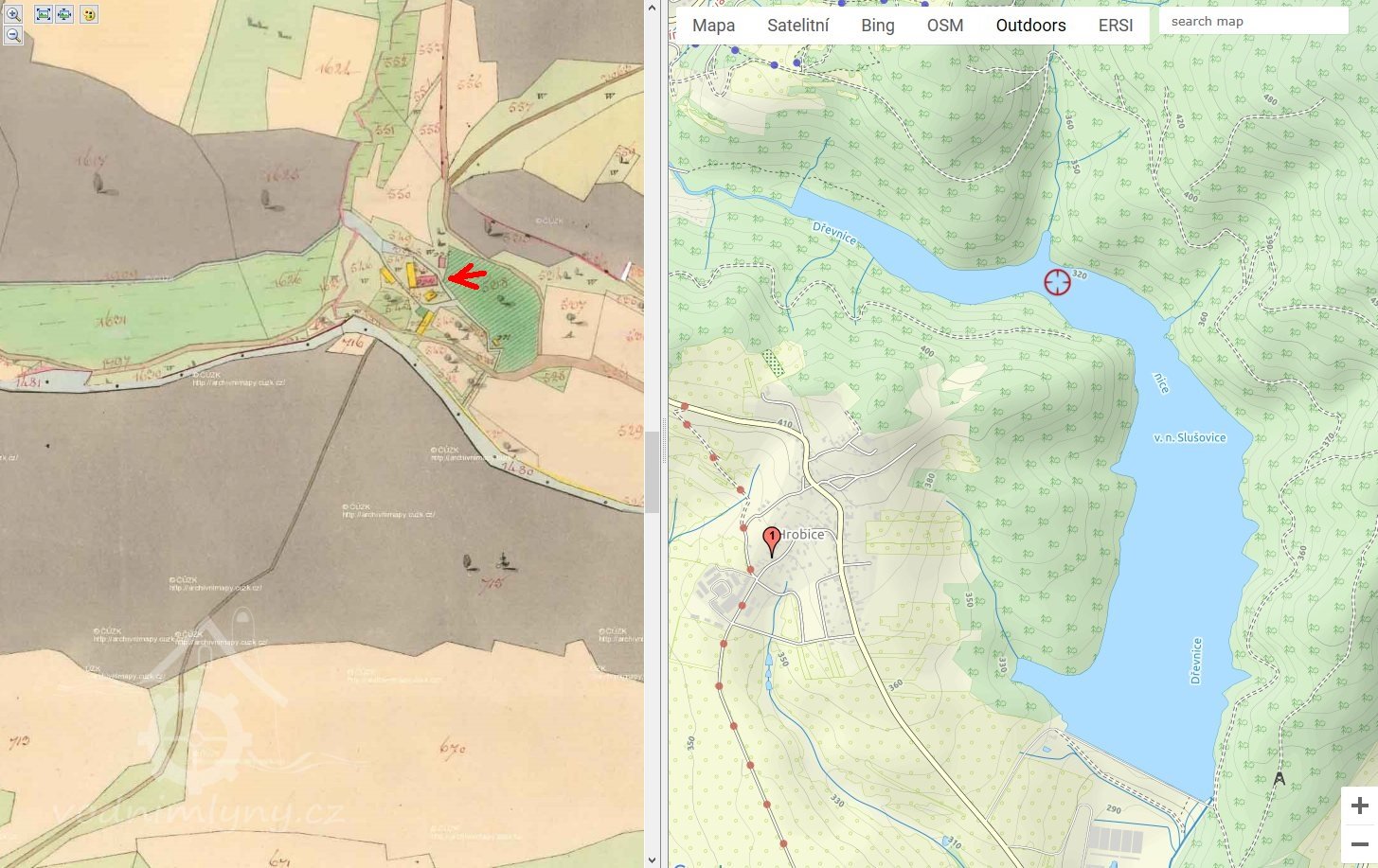The image size is (1378, 868).
Task: Zoom out on the historical cadastral map
Action: point(13,36)
